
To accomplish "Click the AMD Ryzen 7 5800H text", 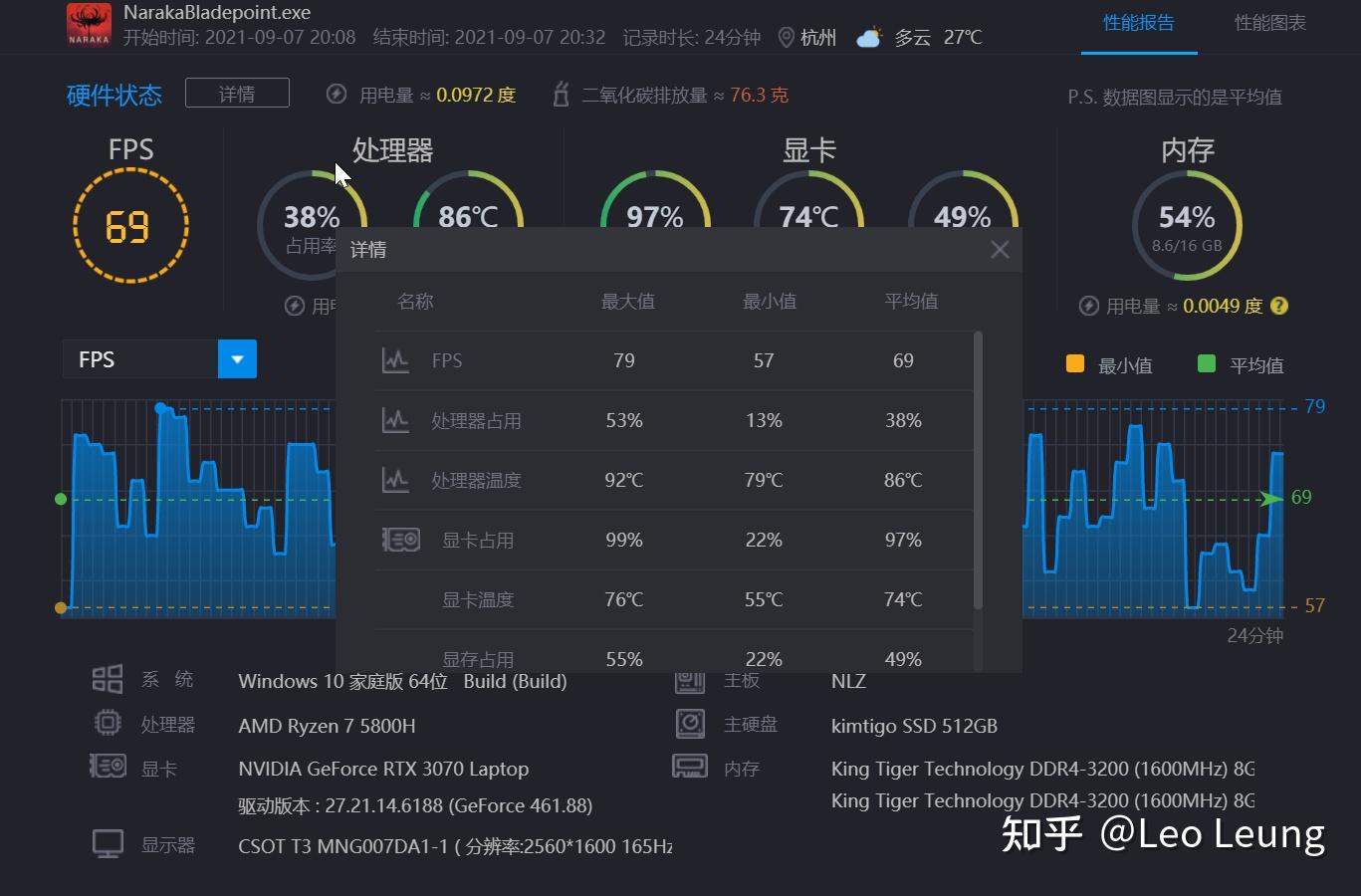I will (x=327, y=726).
